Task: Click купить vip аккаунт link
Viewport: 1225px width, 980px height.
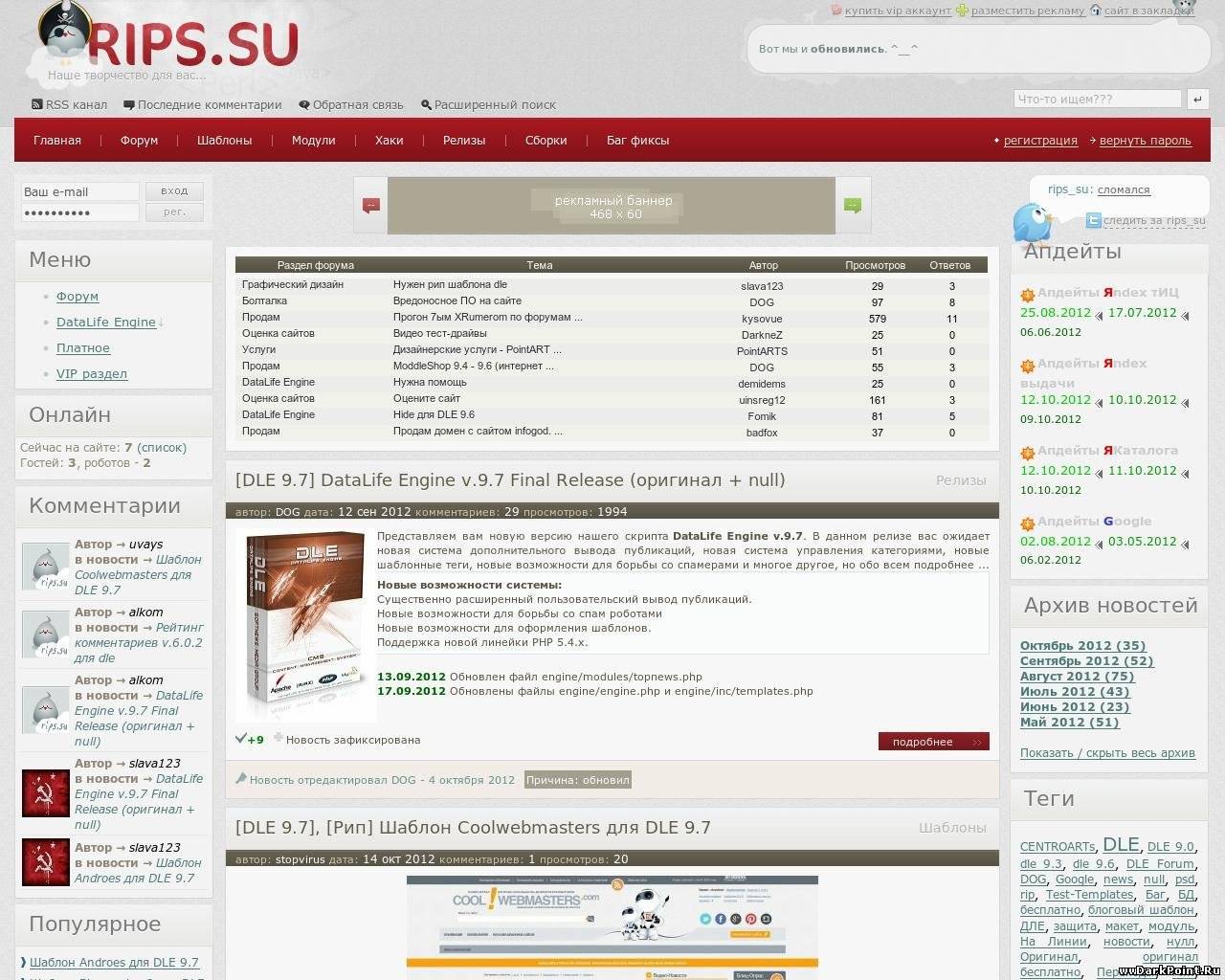Action: tap(898, 11)
